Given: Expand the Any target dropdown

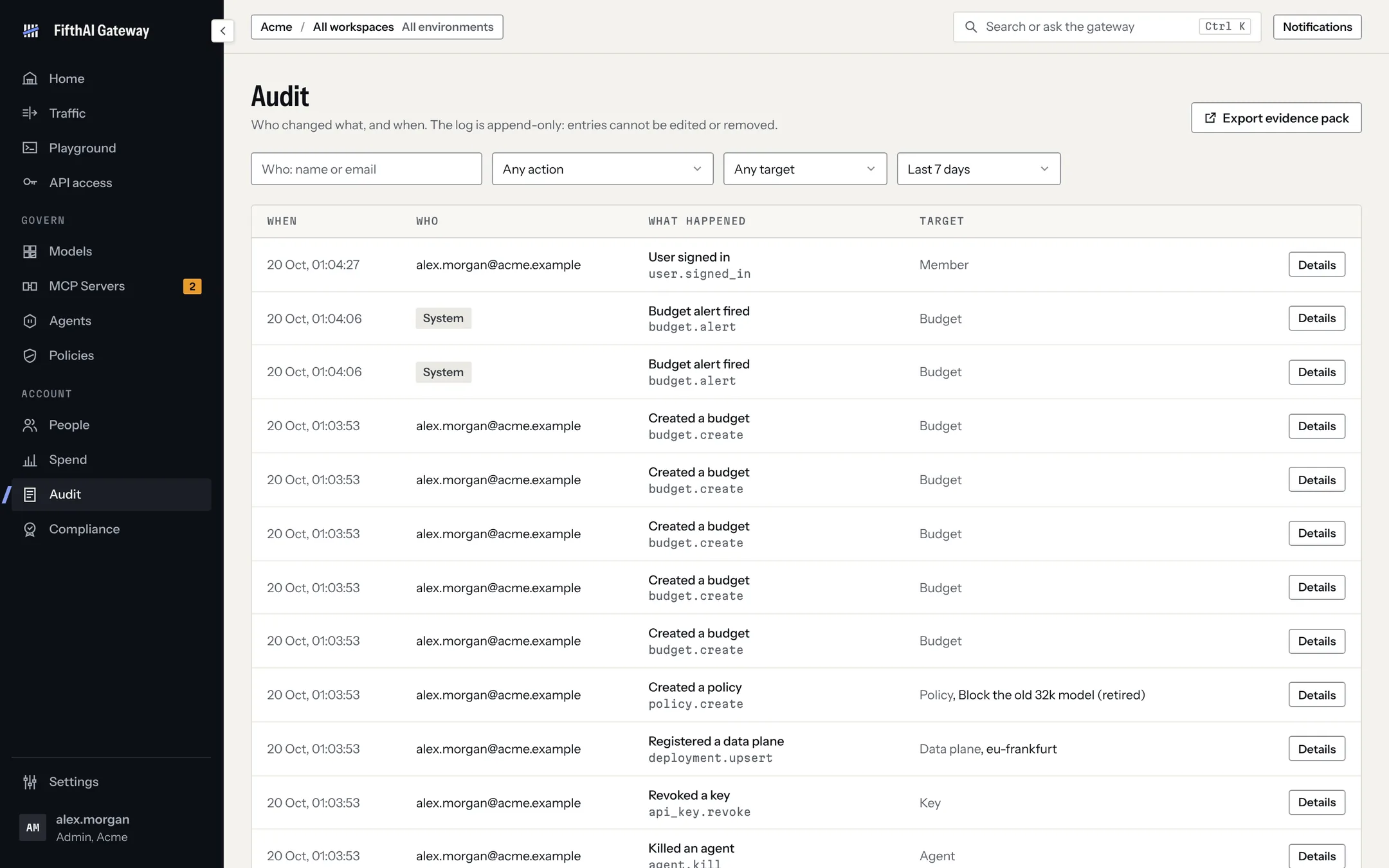Looking at the screenshot, I should (805, 169).
